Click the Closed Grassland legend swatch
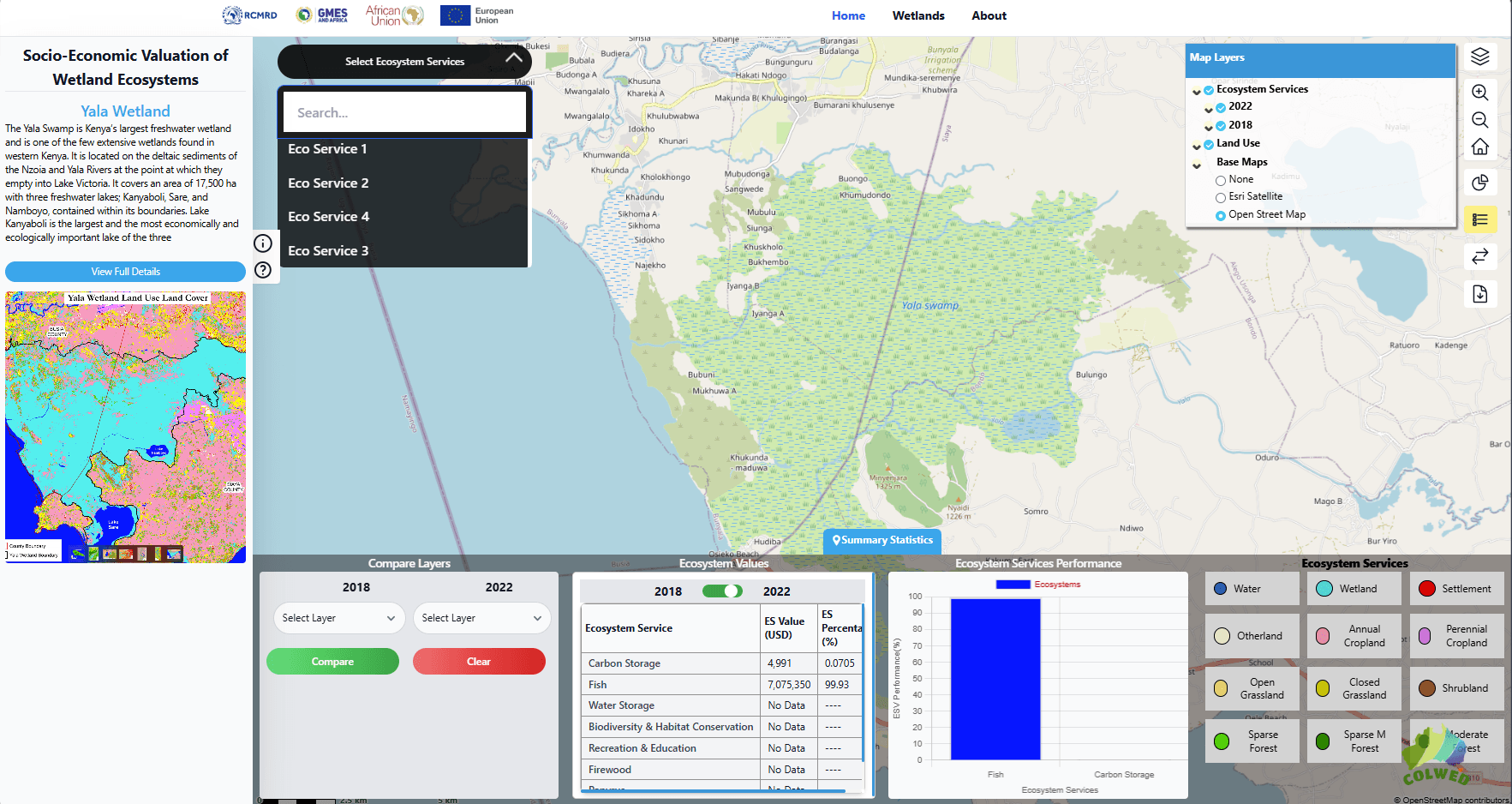The image size is (1512, 804). pyautogui.click(x=1323, y=688)
